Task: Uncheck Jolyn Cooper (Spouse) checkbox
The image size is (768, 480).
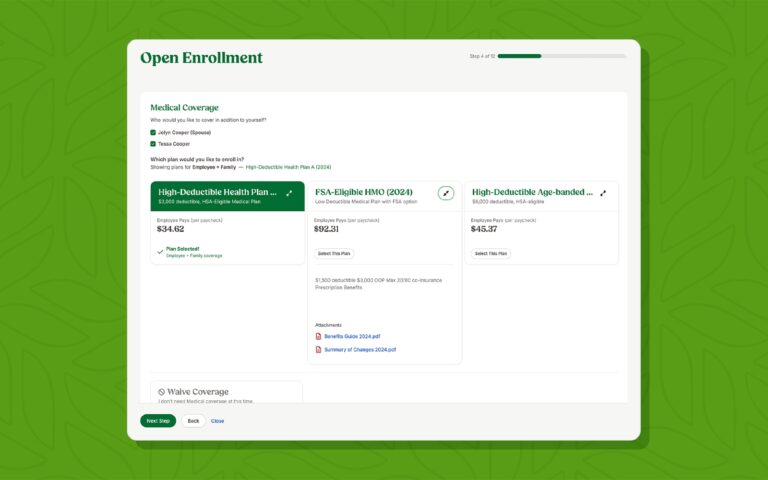Action: (153, 132)
